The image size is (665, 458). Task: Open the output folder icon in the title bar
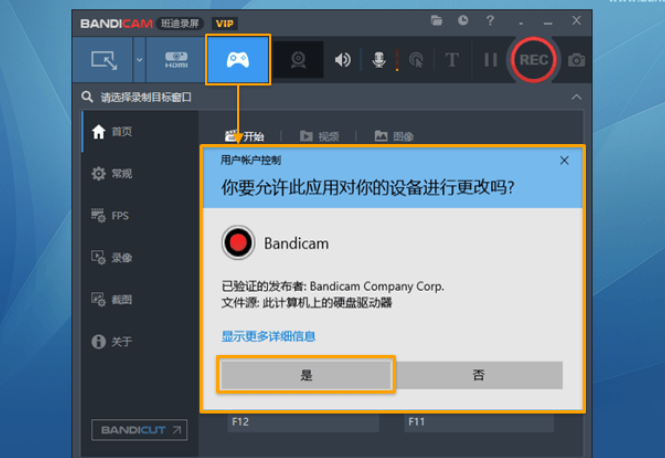click(436, 20)
